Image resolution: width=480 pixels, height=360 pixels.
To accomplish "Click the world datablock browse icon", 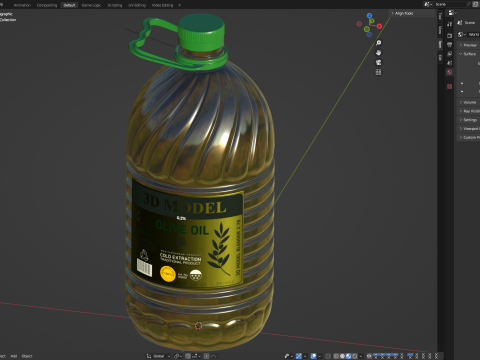I will coord(462,35).
